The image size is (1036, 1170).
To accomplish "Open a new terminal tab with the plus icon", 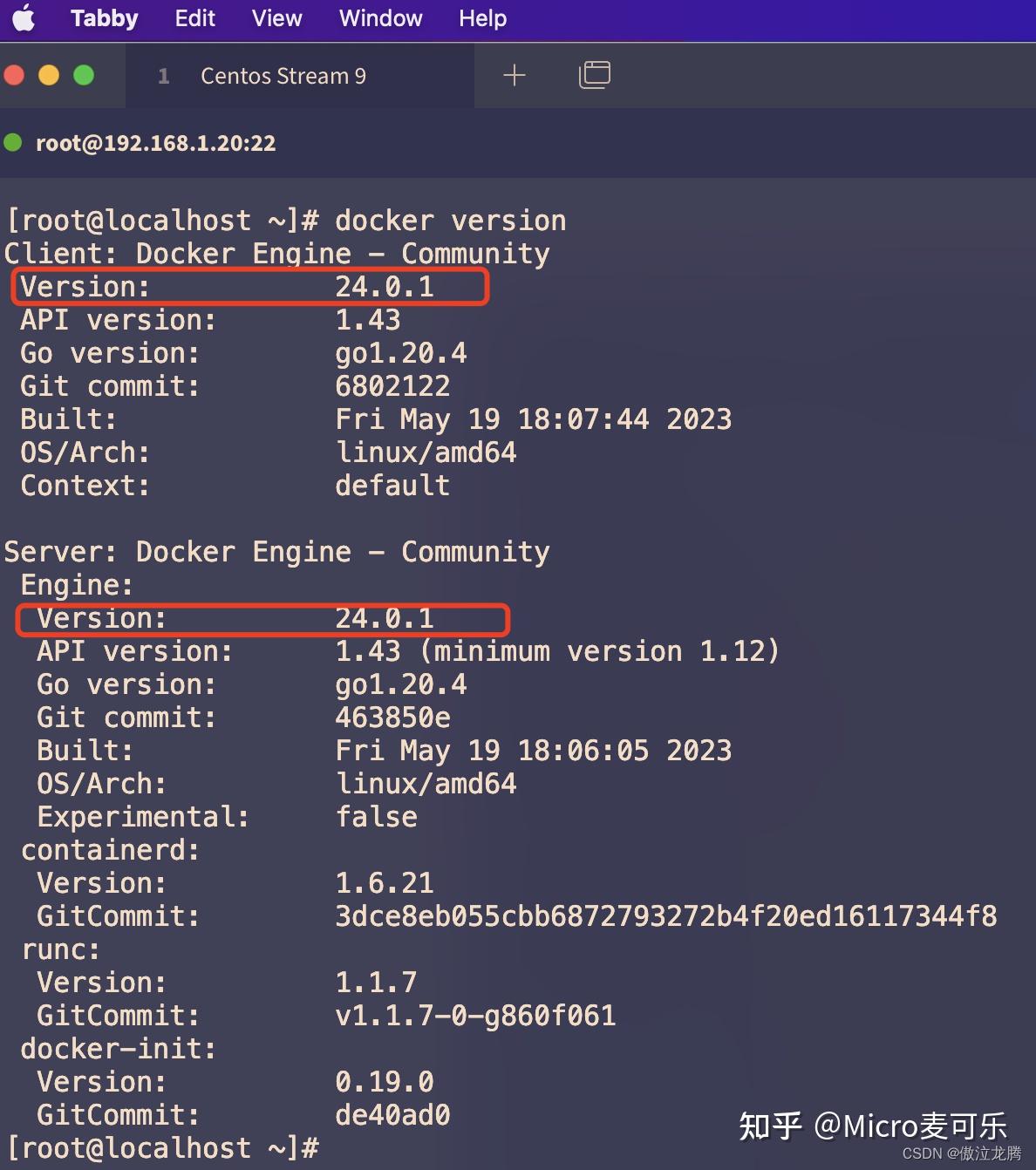I will click(515, 75).
